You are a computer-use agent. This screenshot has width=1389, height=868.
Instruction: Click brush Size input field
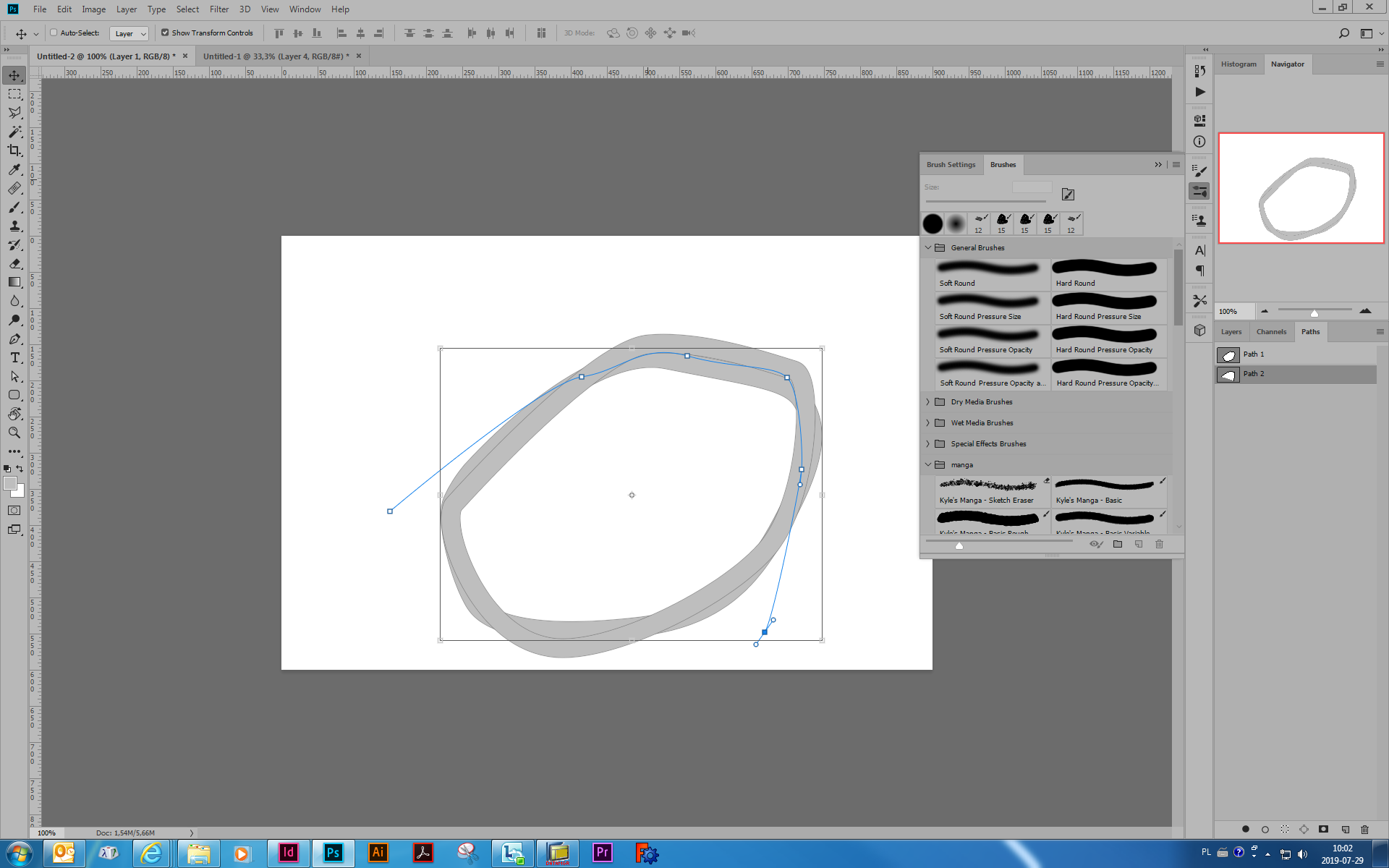click(x=1032, y=187)
